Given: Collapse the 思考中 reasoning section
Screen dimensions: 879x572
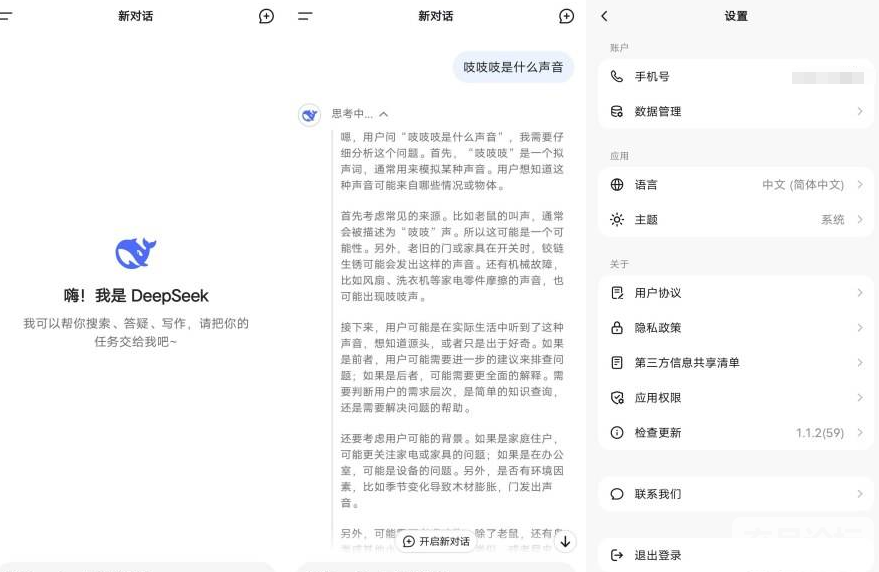Looking at the screenshot, I should 383,114.
